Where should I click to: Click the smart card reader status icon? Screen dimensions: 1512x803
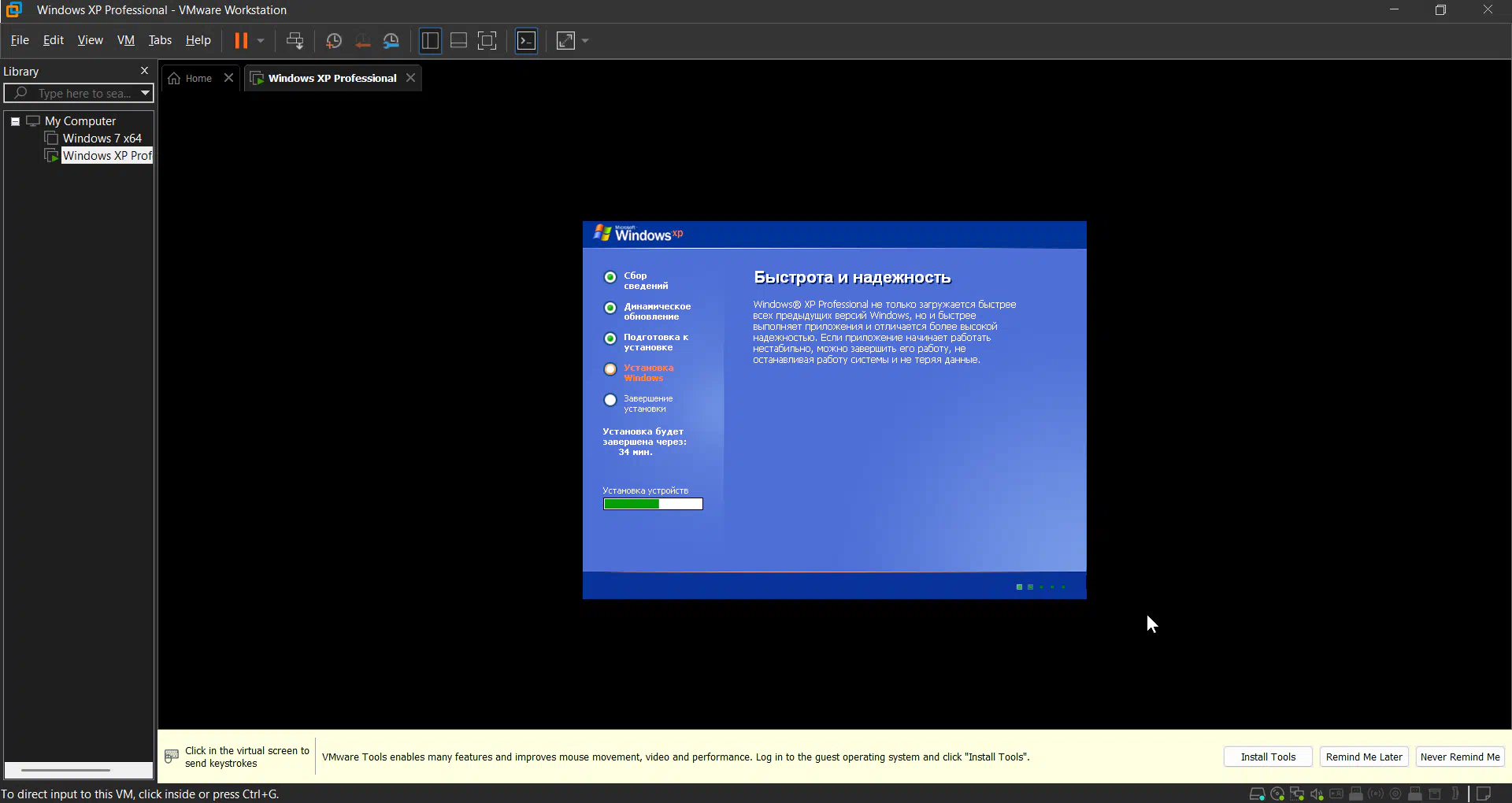click(1336, 794)
